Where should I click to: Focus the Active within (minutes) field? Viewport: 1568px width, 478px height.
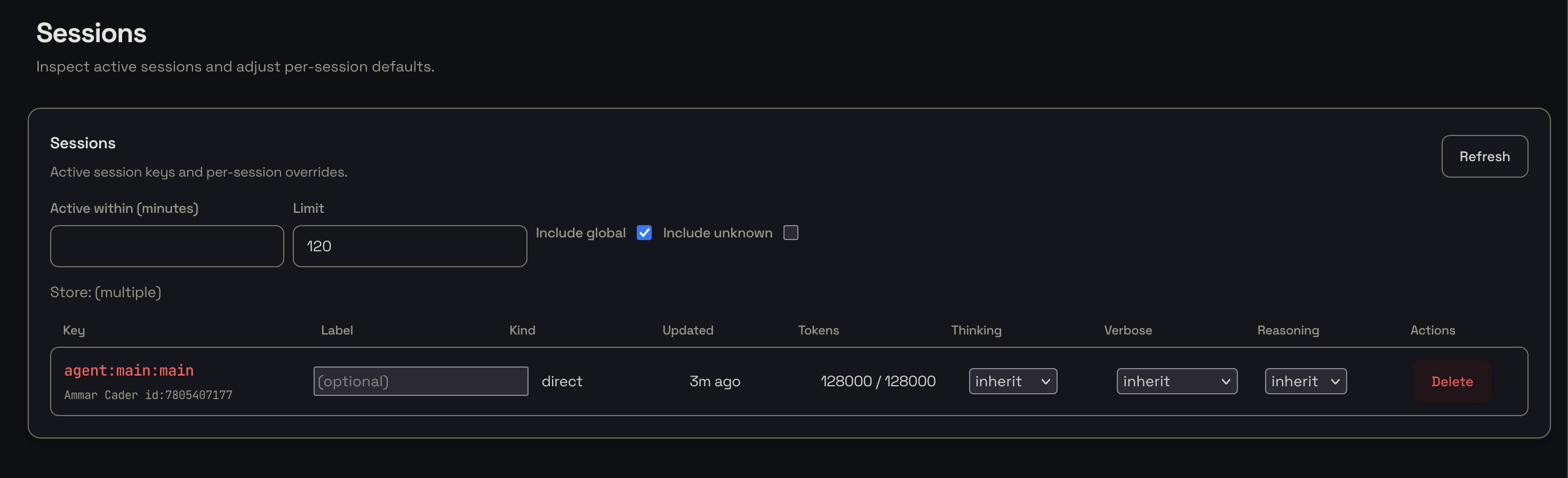167,246
